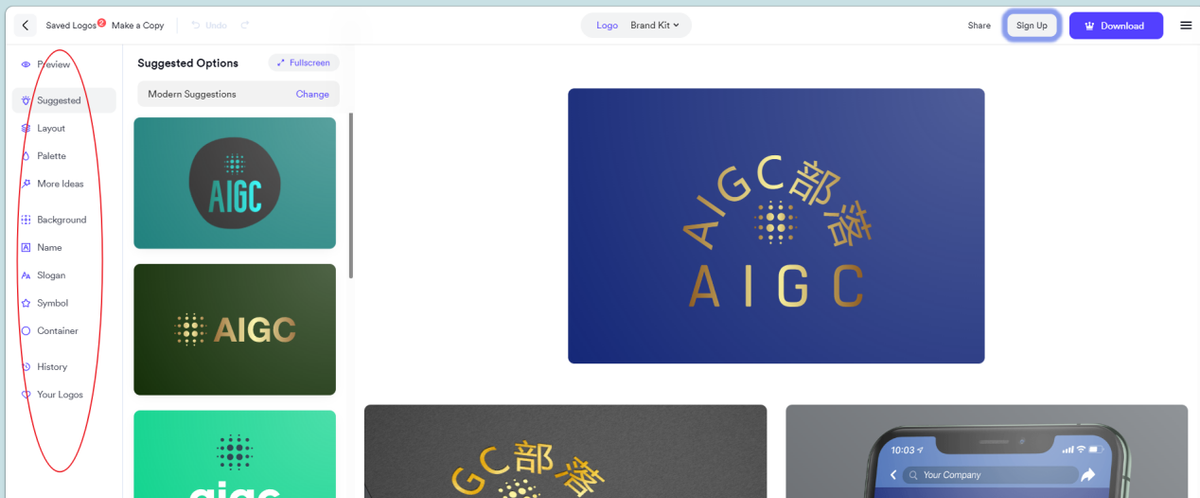Open the Slogan section
Viewport: 1200px width, 498px height.
[x=51, y=275]
